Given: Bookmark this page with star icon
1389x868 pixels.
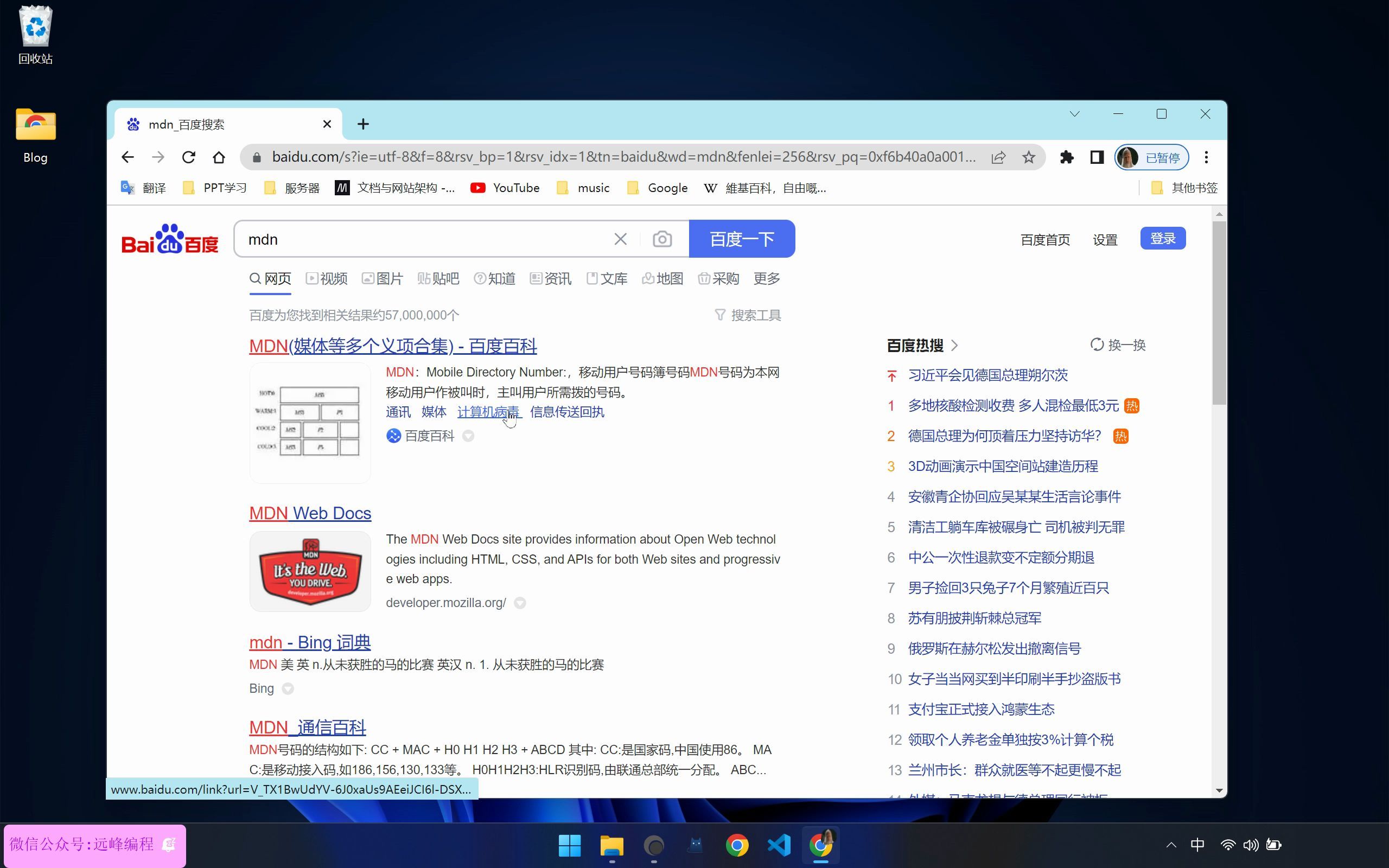Looking at the screenshot, I should pyautogui.click(x=1028, y=157).
